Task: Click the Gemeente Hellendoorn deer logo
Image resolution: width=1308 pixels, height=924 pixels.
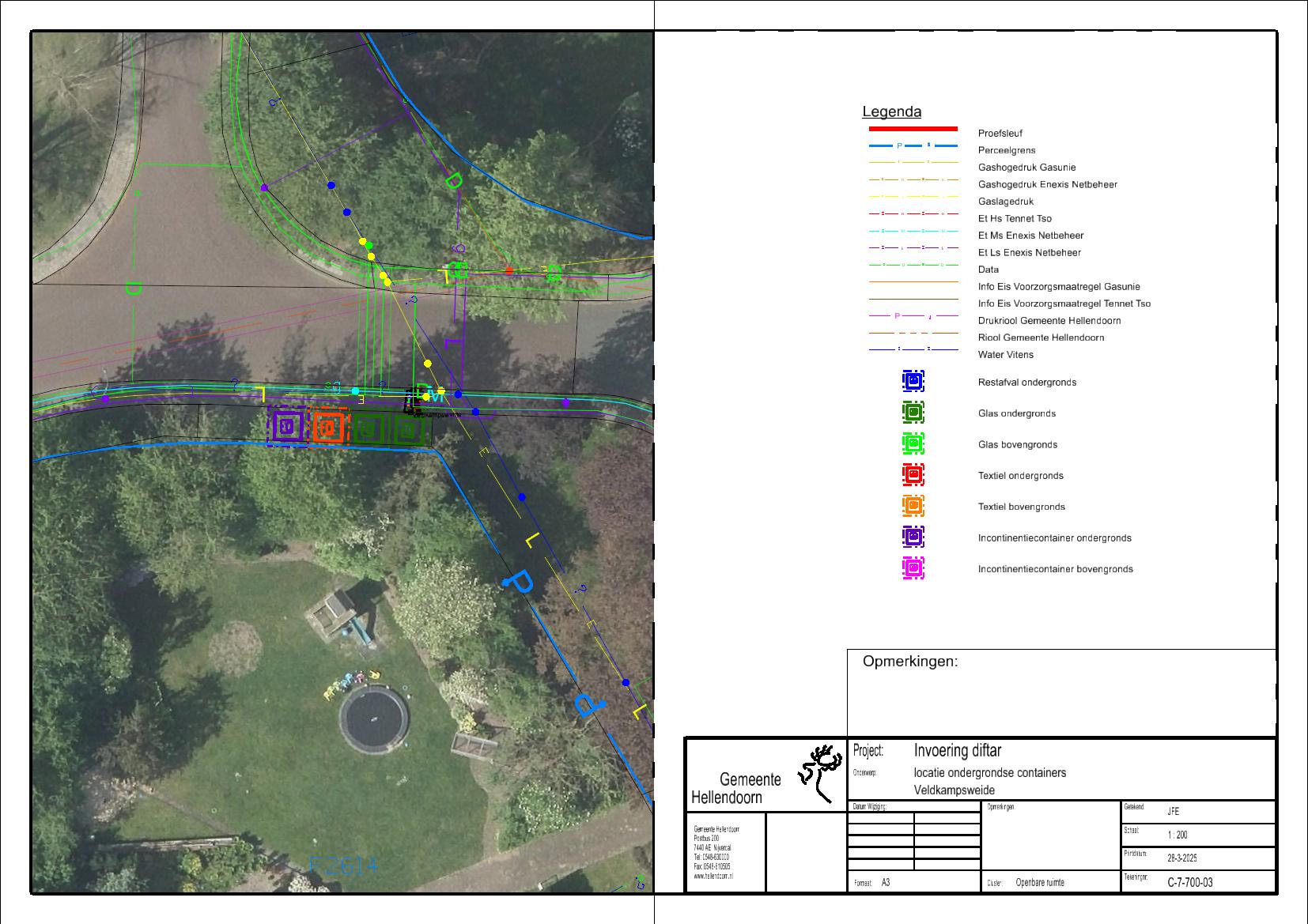Action: [820, 771]
